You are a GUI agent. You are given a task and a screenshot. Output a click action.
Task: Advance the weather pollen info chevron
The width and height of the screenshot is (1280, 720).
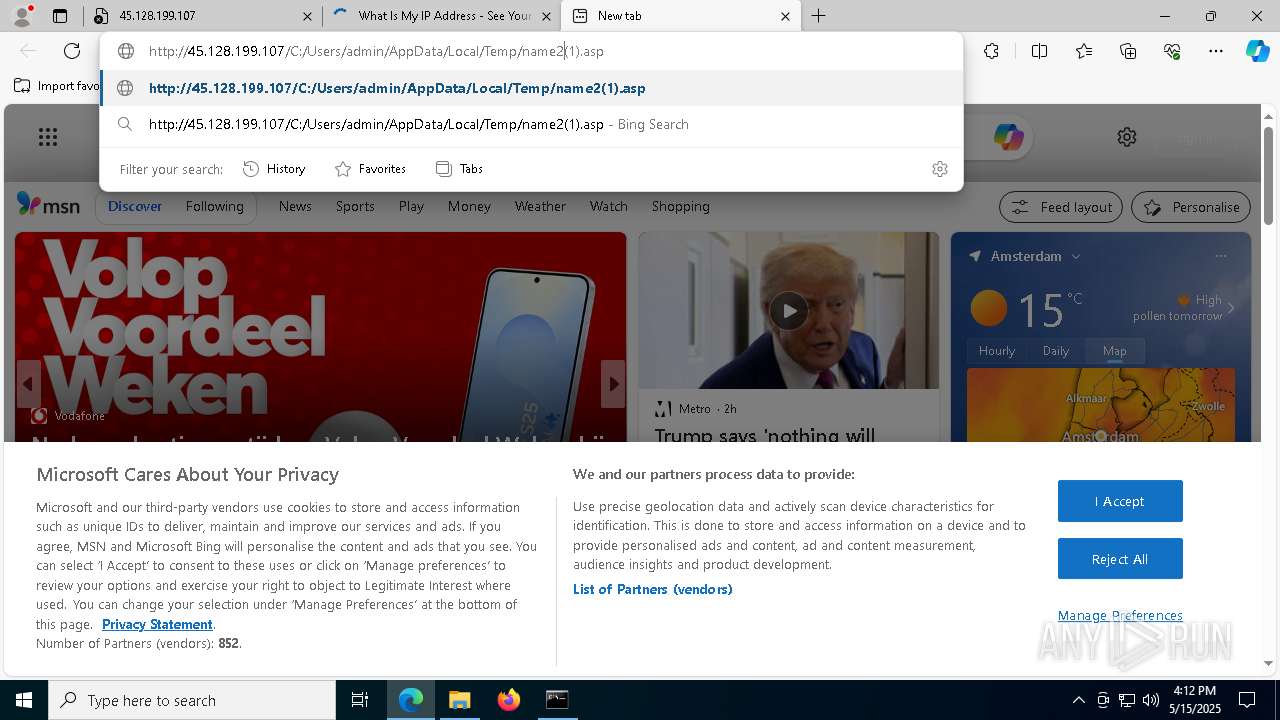pos(1231,308)
